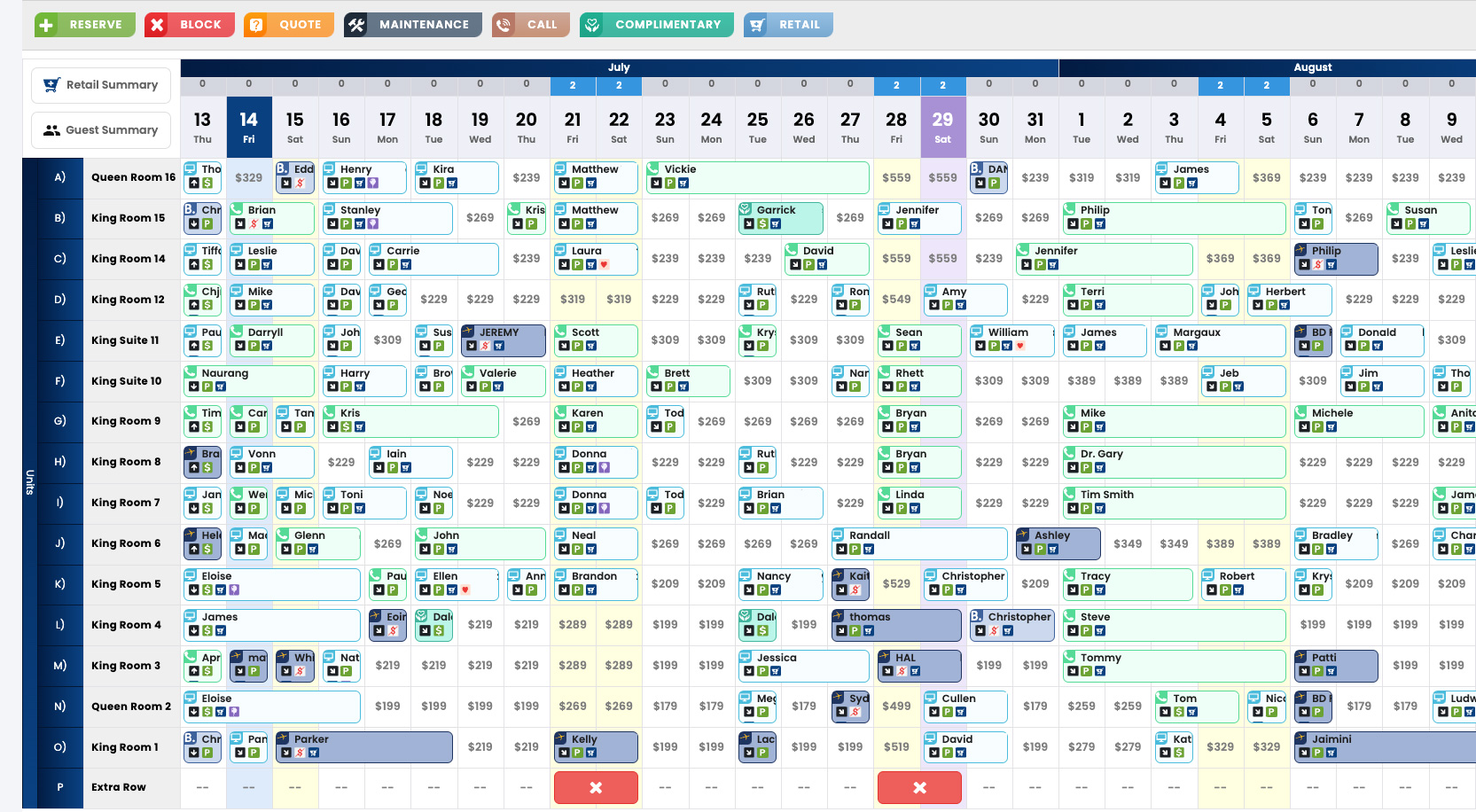Remove the Extra Row block on July 28-29
1476x812 pixels.
[x=919, y=788]
